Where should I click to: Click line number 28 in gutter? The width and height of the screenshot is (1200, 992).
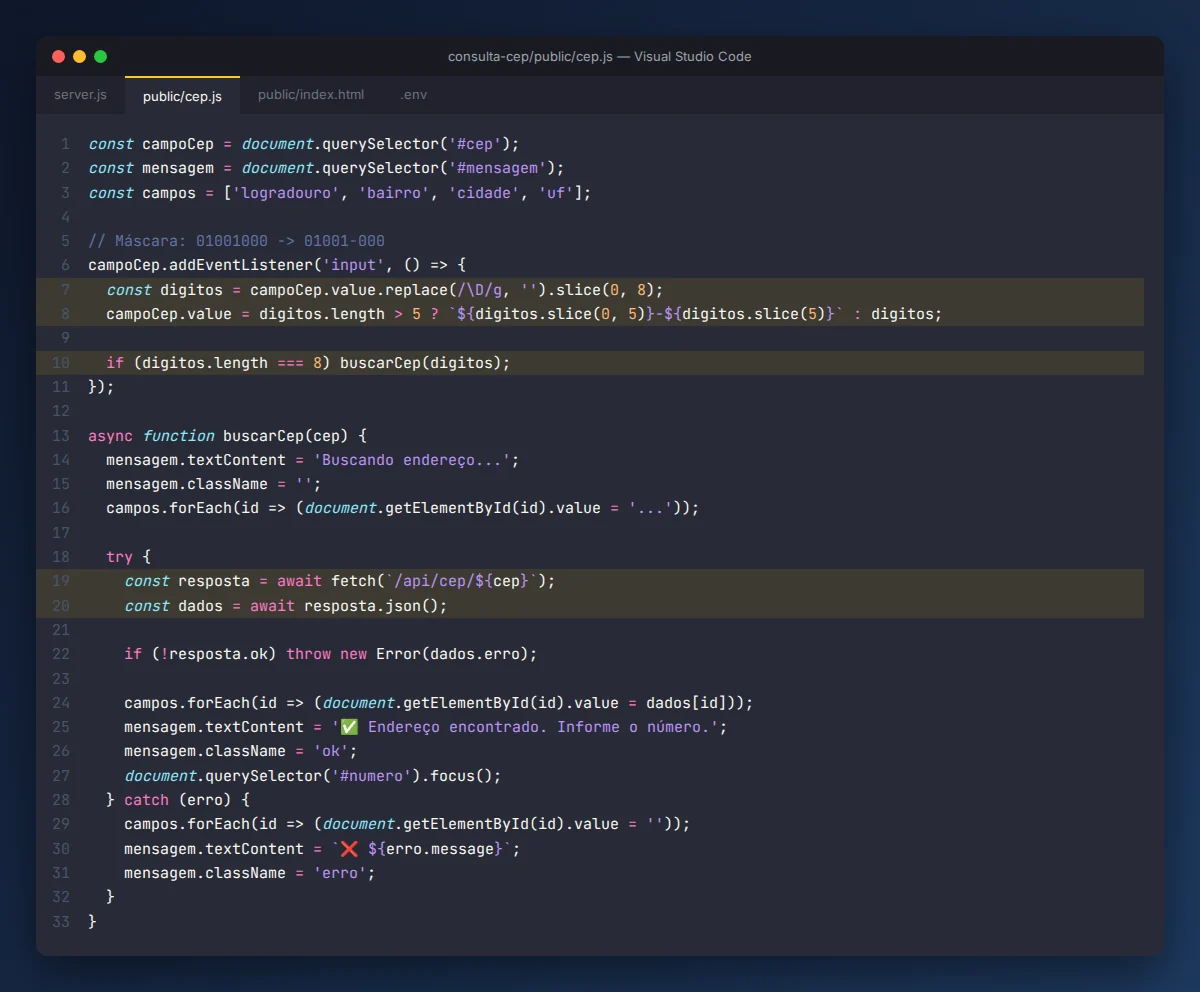coord(61,801)
